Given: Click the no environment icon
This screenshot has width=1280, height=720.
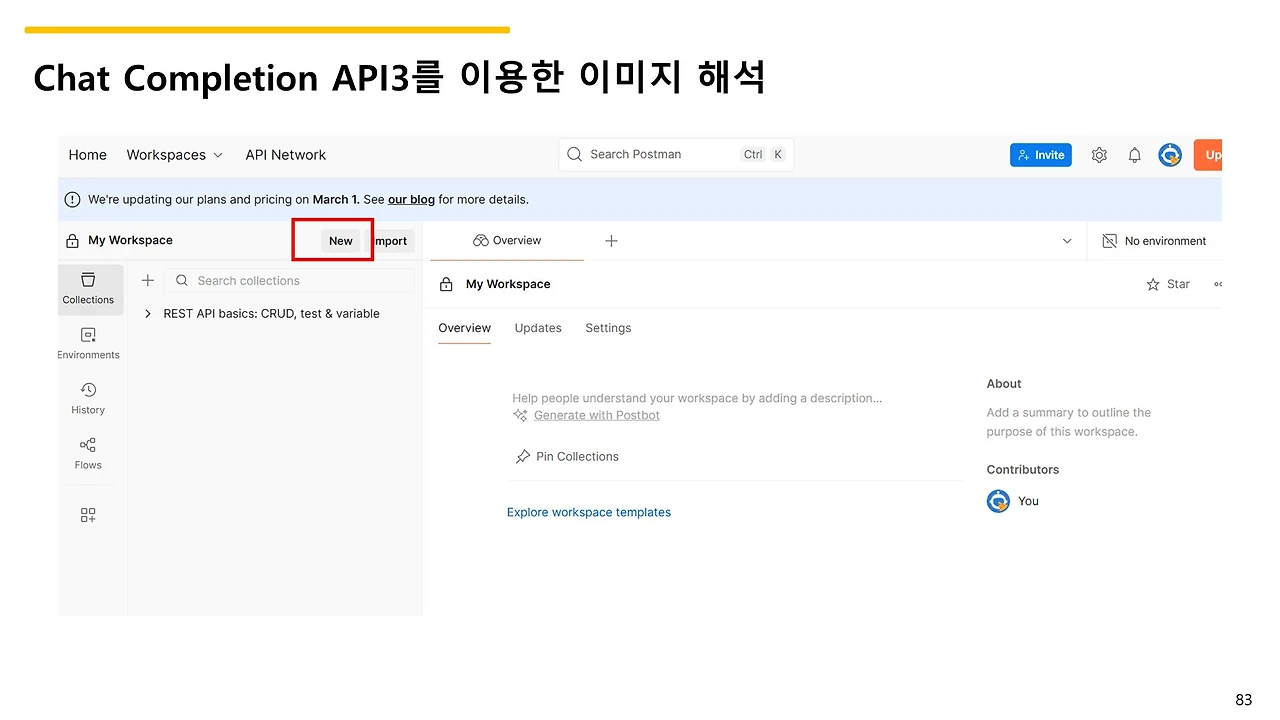Looking at the screenshot, I should click(x=1109, y=241).
